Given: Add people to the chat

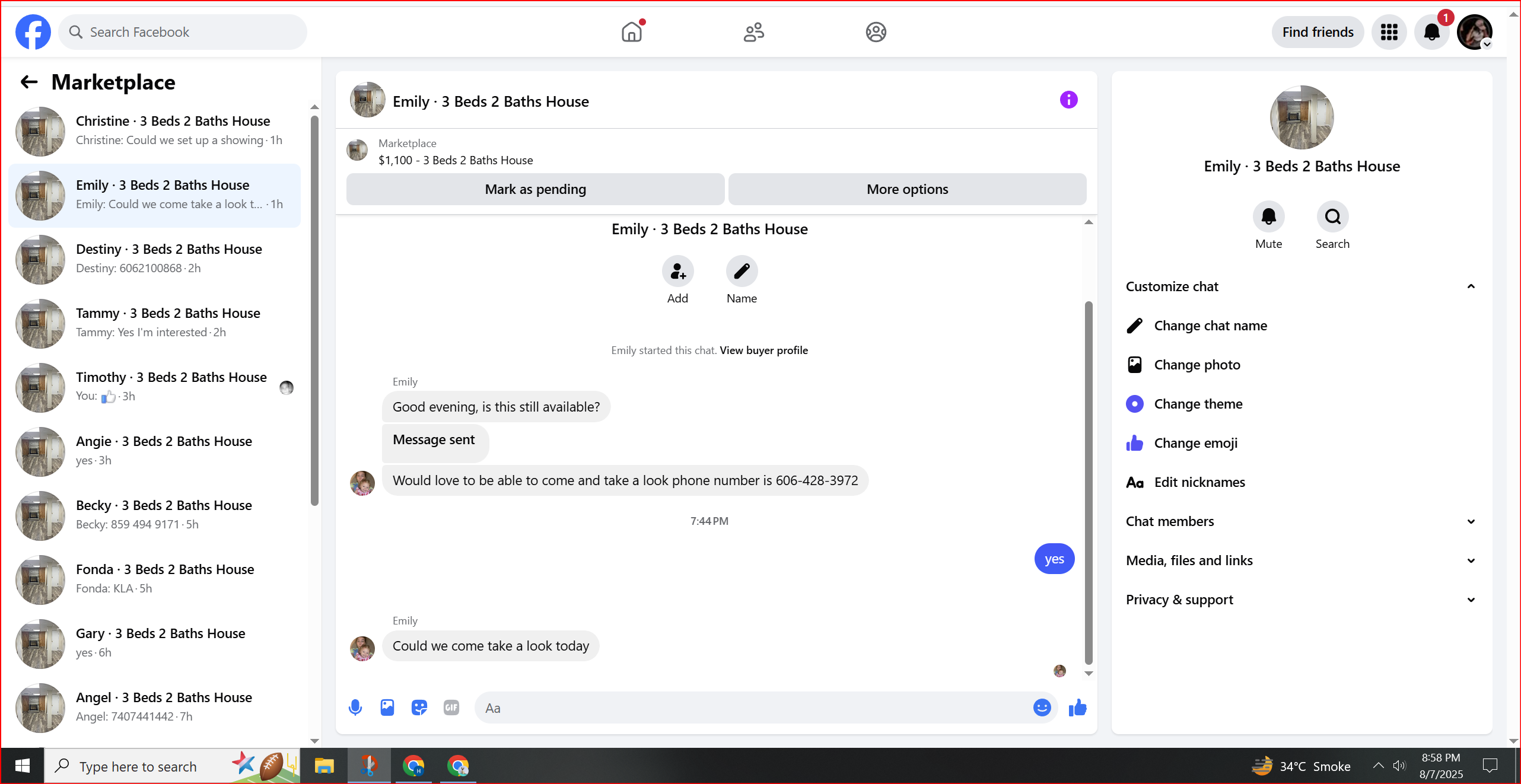Looking at the screenshot, I should click(677, 272).
